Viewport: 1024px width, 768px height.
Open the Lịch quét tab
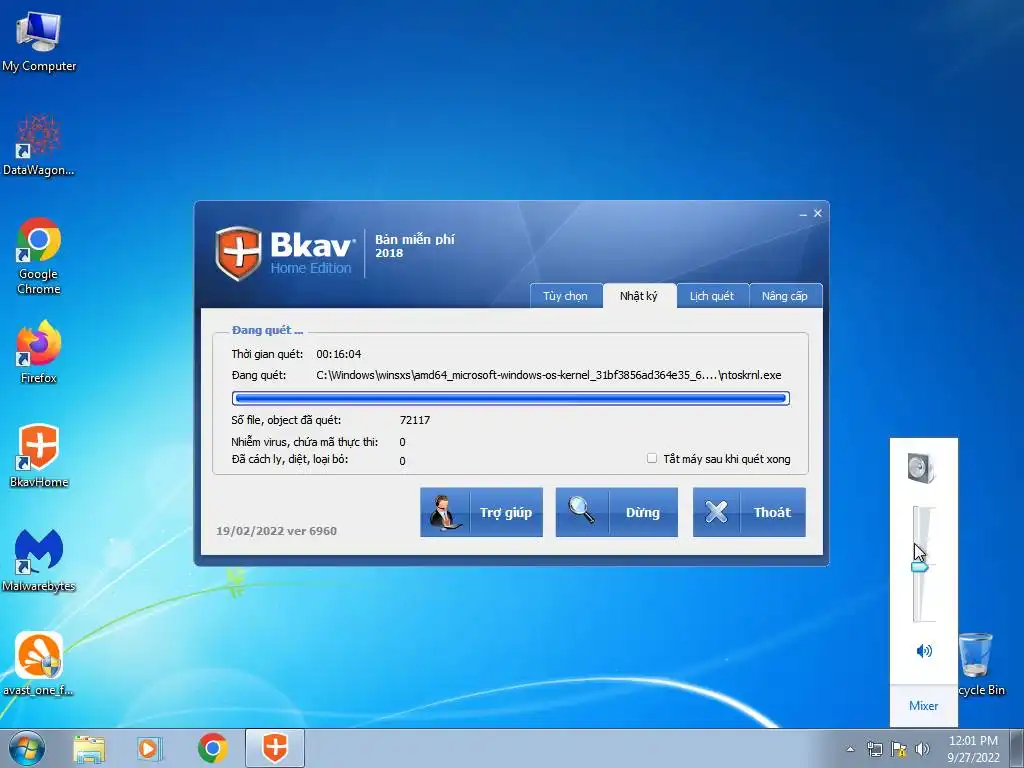click(712, 296)
